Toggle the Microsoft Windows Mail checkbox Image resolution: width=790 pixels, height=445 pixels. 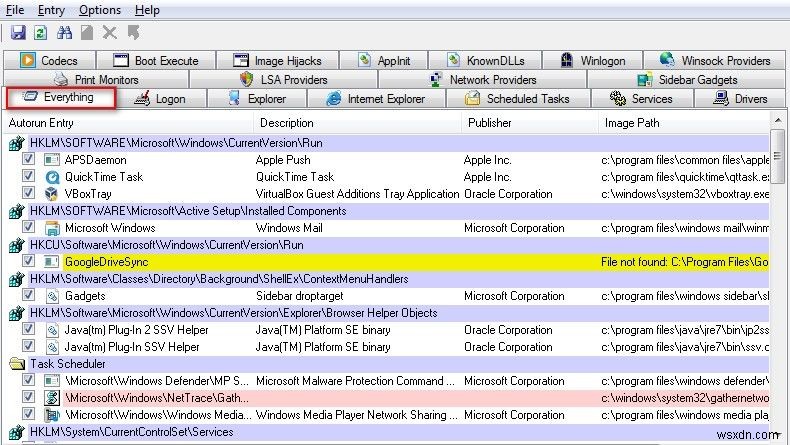tap(28, 227)
